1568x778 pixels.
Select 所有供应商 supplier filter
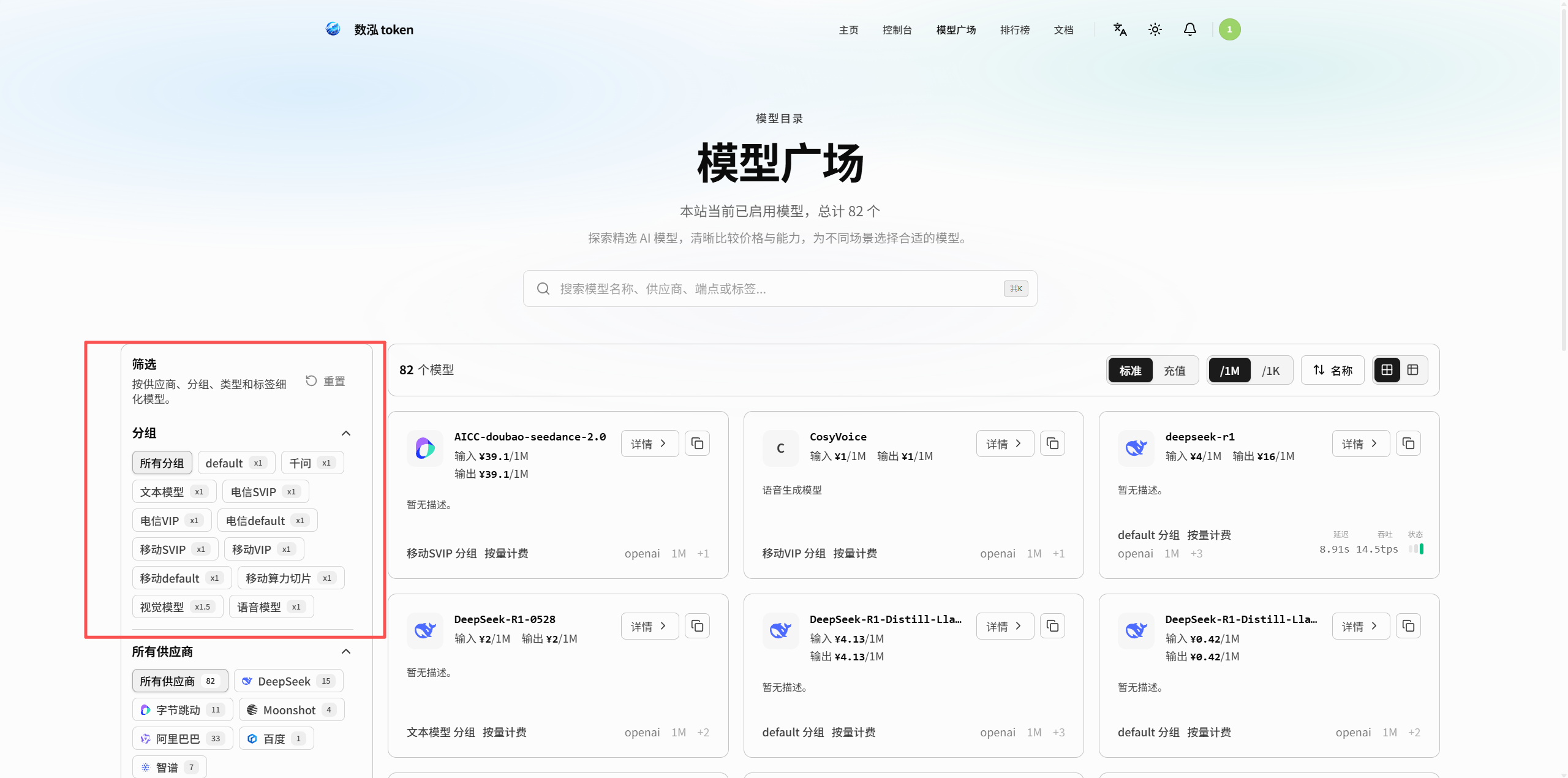point(179,681)
